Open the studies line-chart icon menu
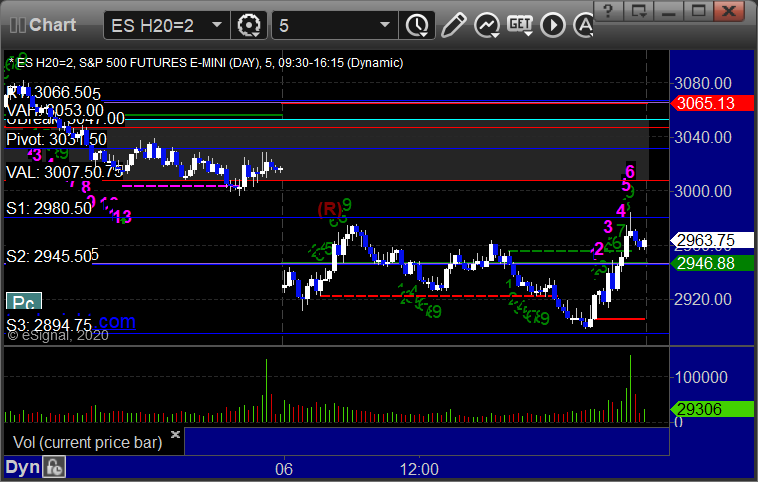 (487, 26)
